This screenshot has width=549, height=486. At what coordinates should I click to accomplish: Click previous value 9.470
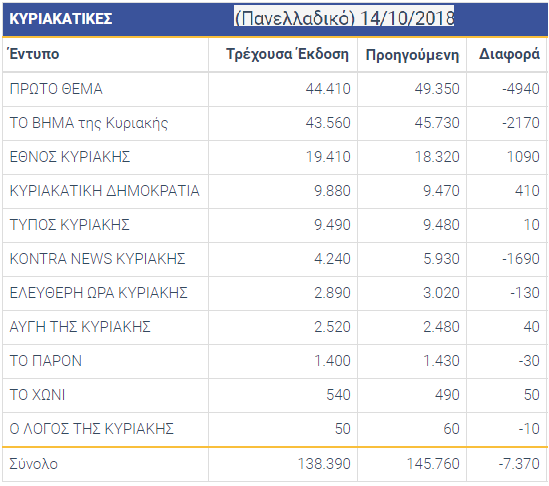pyautogui.click(x=441, y=190)
